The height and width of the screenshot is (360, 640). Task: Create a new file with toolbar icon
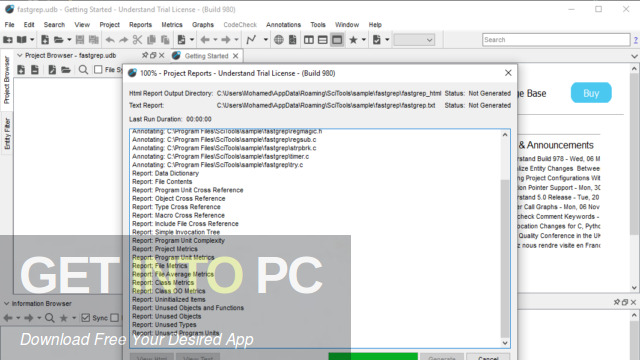tap(45, 40)
